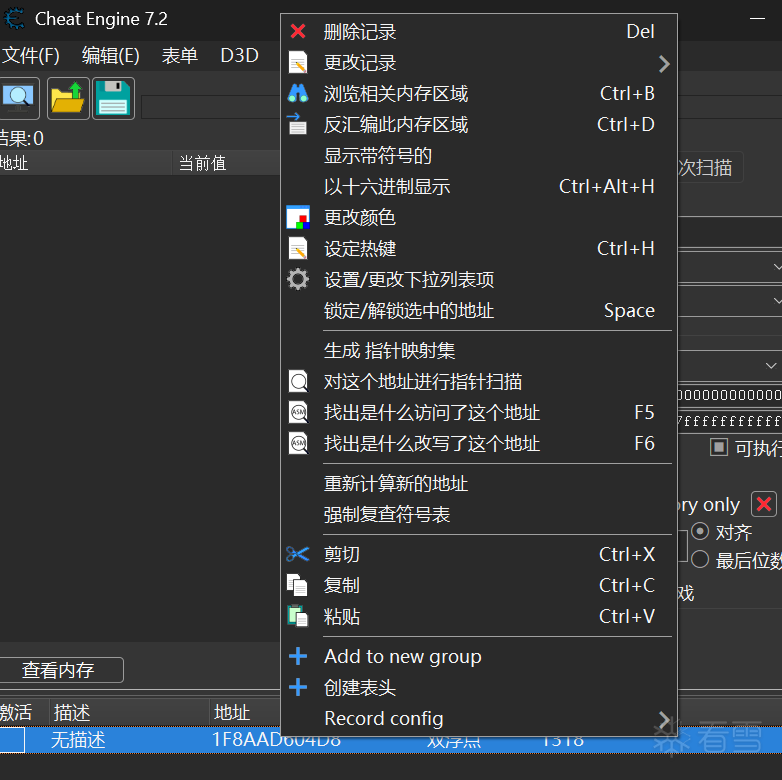Choose 生成 指针映射集 menu item

479,351
